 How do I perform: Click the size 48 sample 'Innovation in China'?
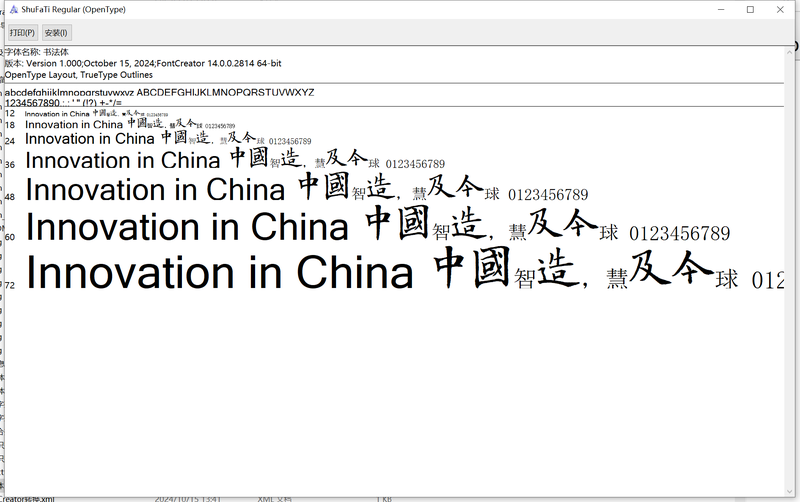(155, 190)
